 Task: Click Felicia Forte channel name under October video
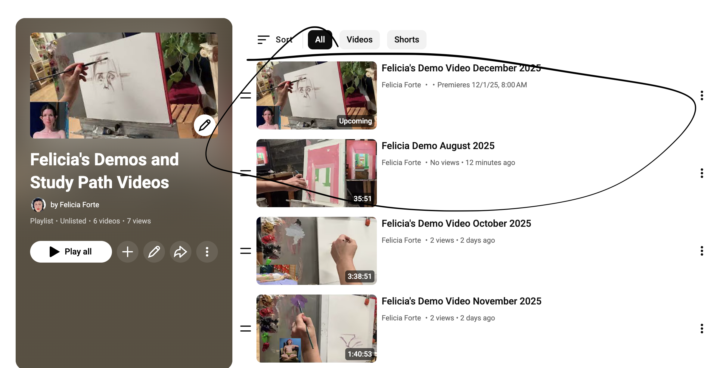[x=401, y=240]
